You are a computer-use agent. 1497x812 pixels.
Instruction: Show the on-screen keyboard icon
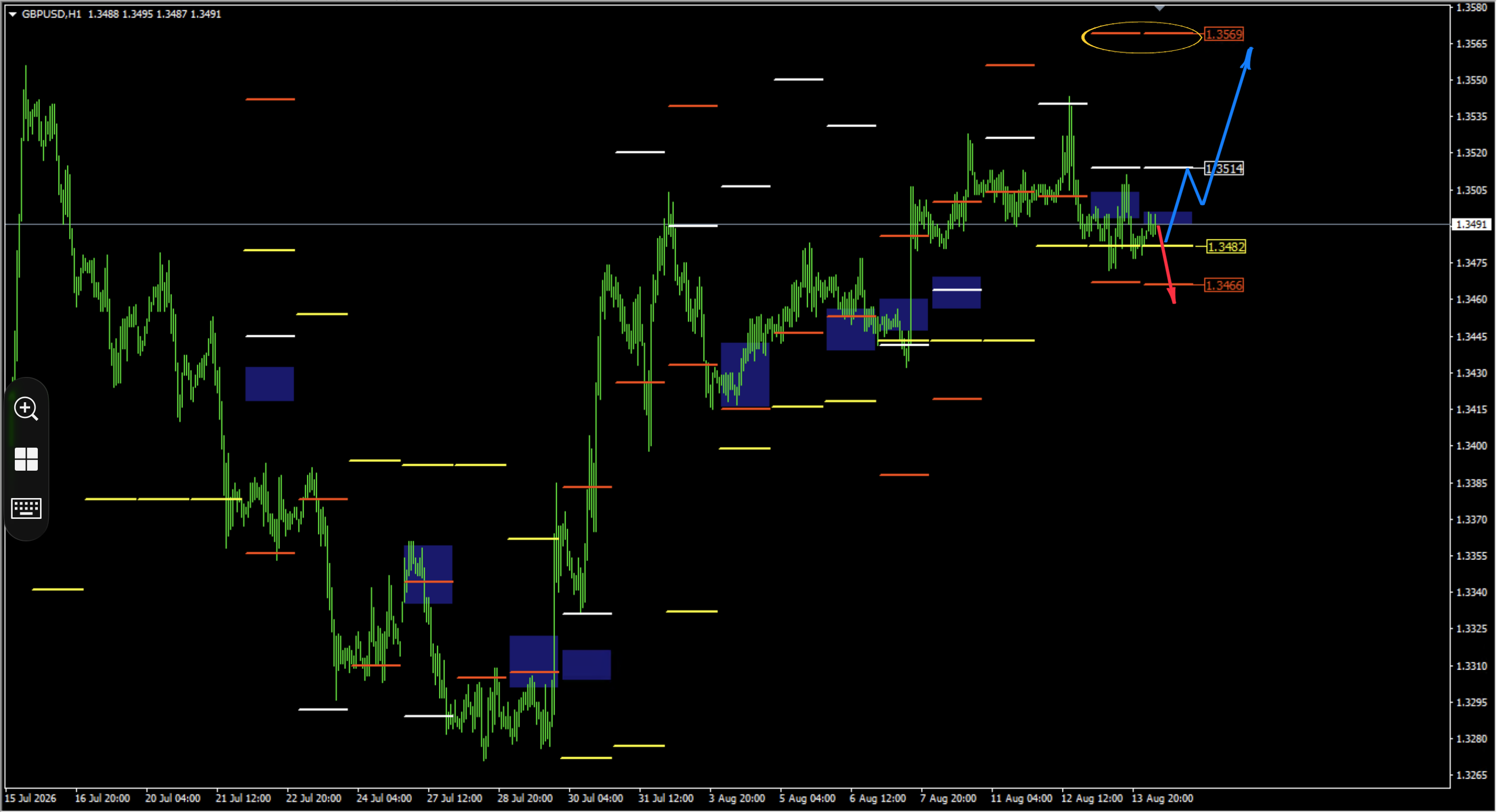click(x=26, y=508)
